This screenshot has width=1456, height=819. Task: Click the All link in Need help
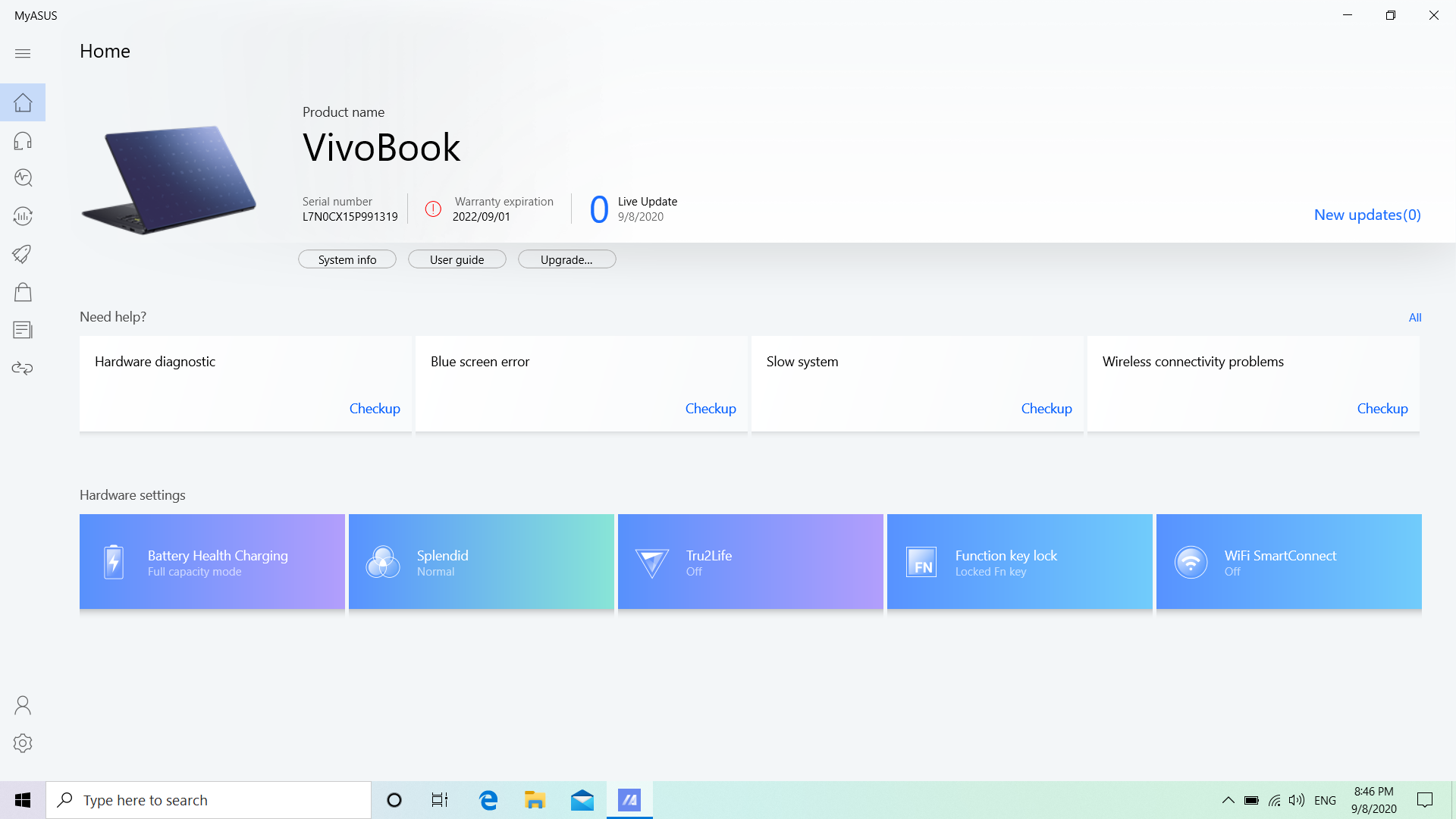pos(1415,317)
